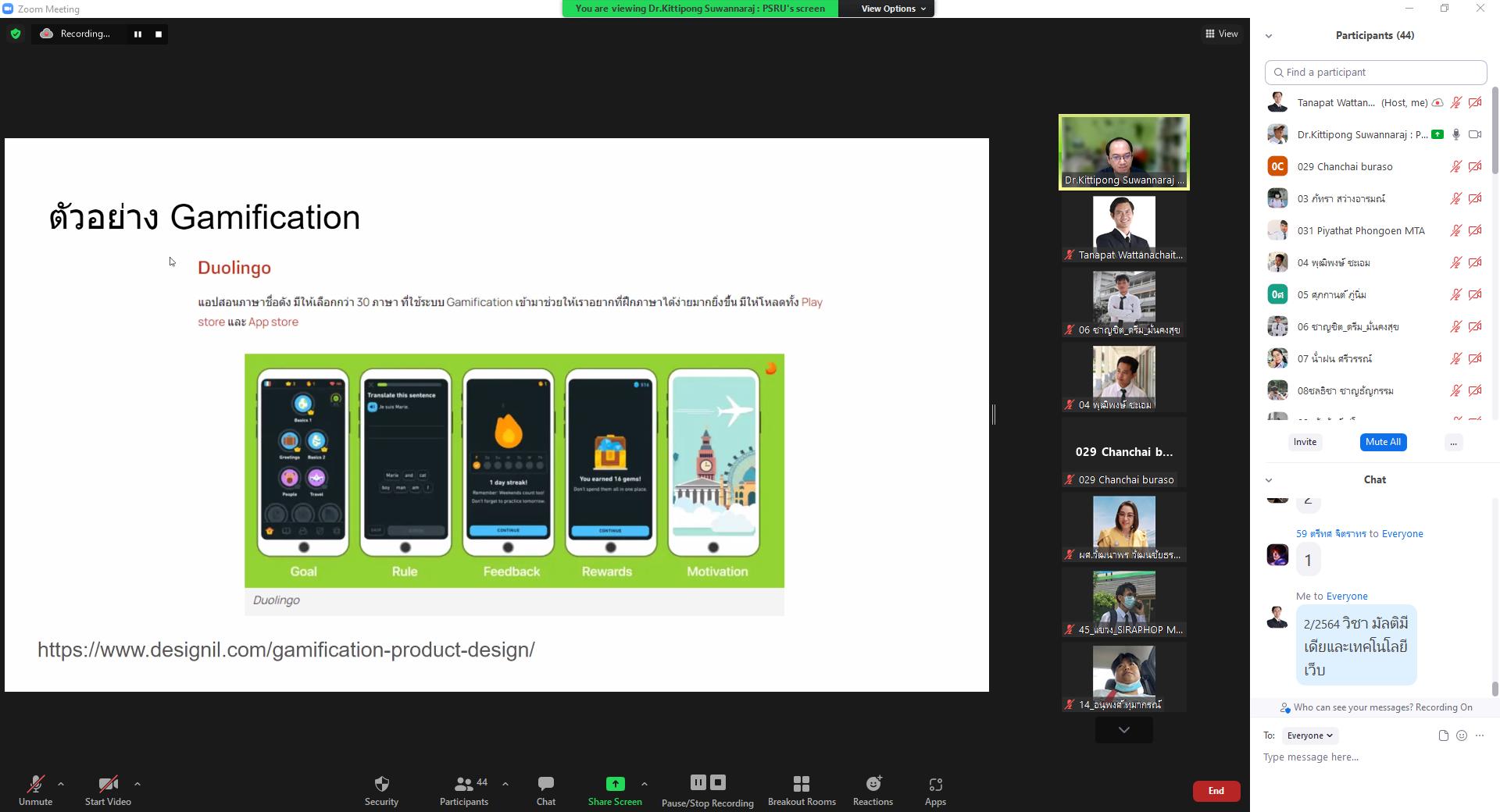Click camera icon for Dr.Kittipong Suwannaraj
This screenshot has height=812, width=1500.
(x=1475, y=135)
